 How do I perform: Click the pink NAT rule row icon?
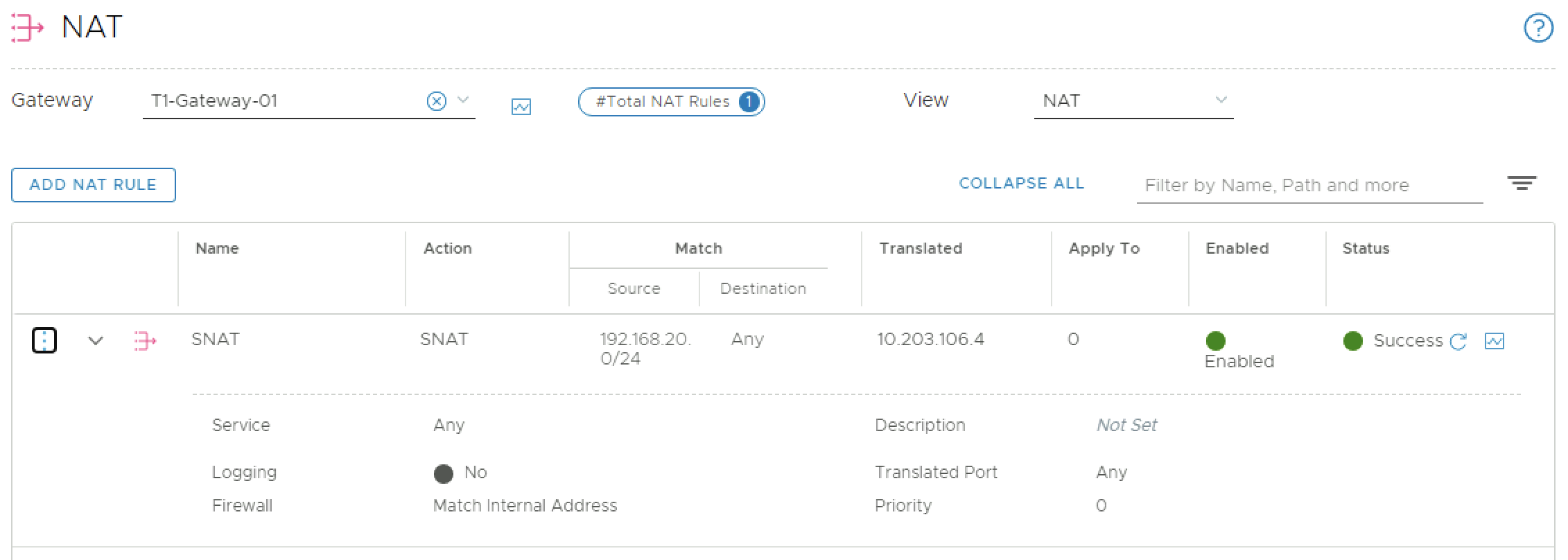point(145,340)
